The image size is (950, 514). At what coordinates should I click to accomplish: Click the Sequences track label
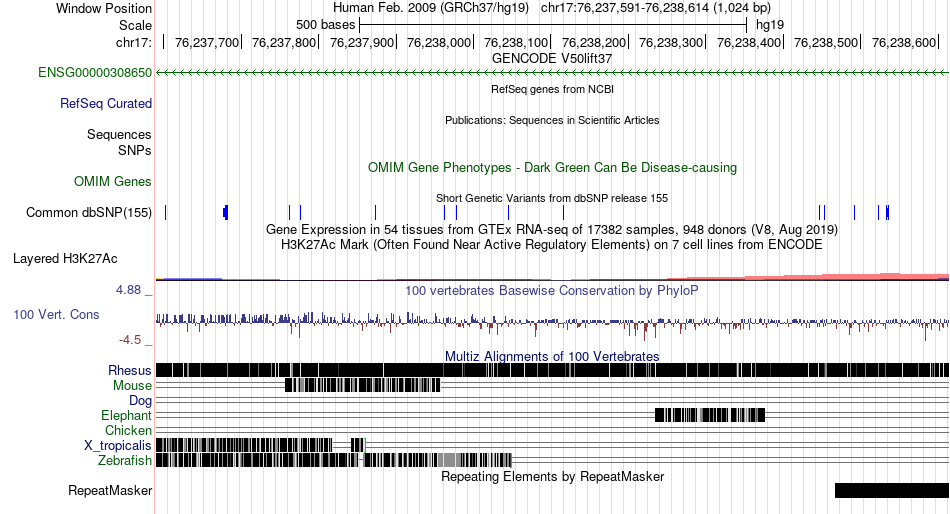point(119,135)
